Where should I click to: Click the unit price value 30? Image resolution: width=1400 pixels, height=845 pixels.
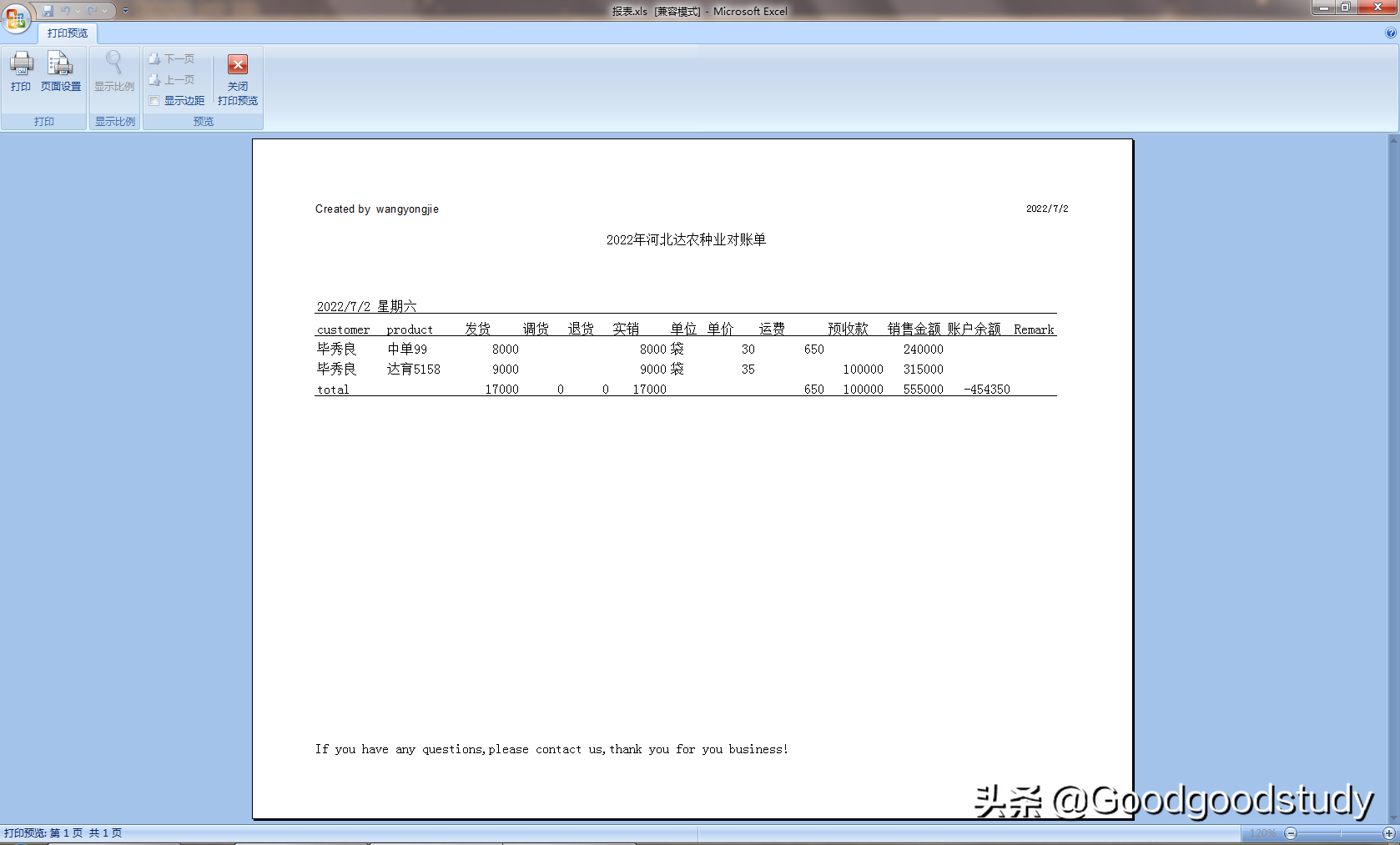[x=748, y=350]
